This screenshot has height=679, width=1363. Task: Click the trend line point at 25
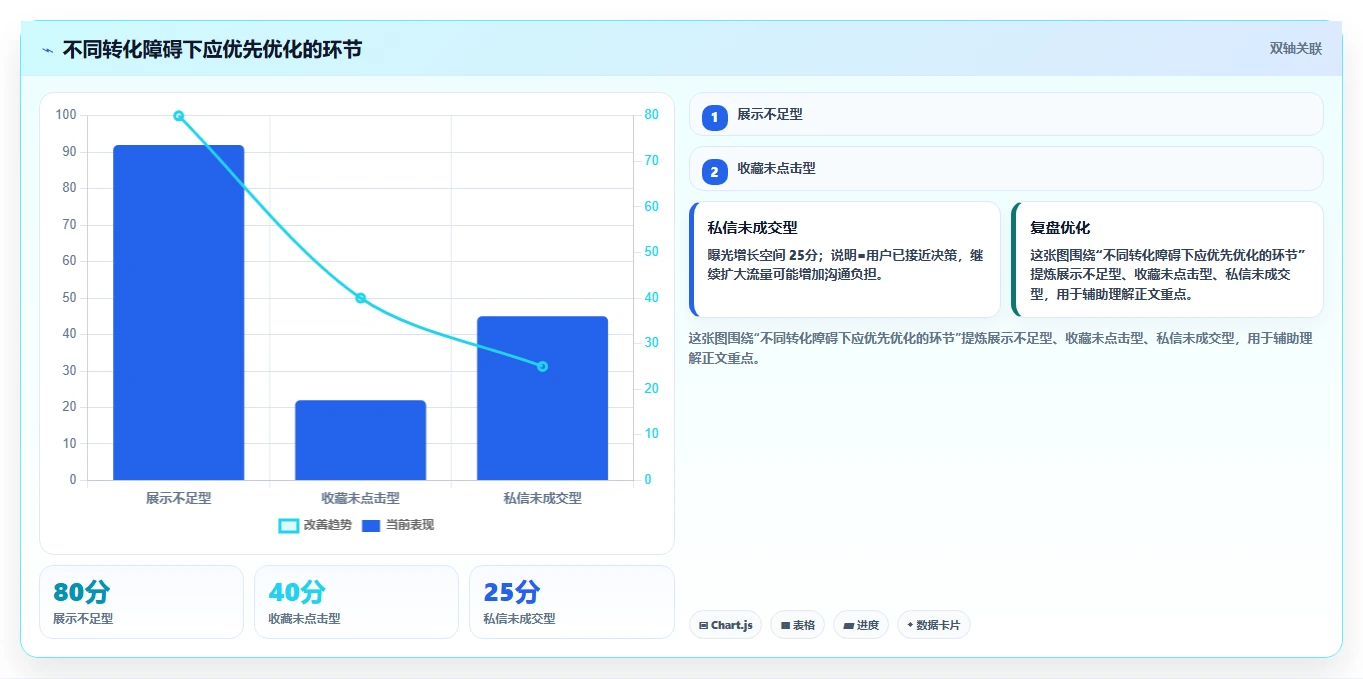[x=542, y=366]
